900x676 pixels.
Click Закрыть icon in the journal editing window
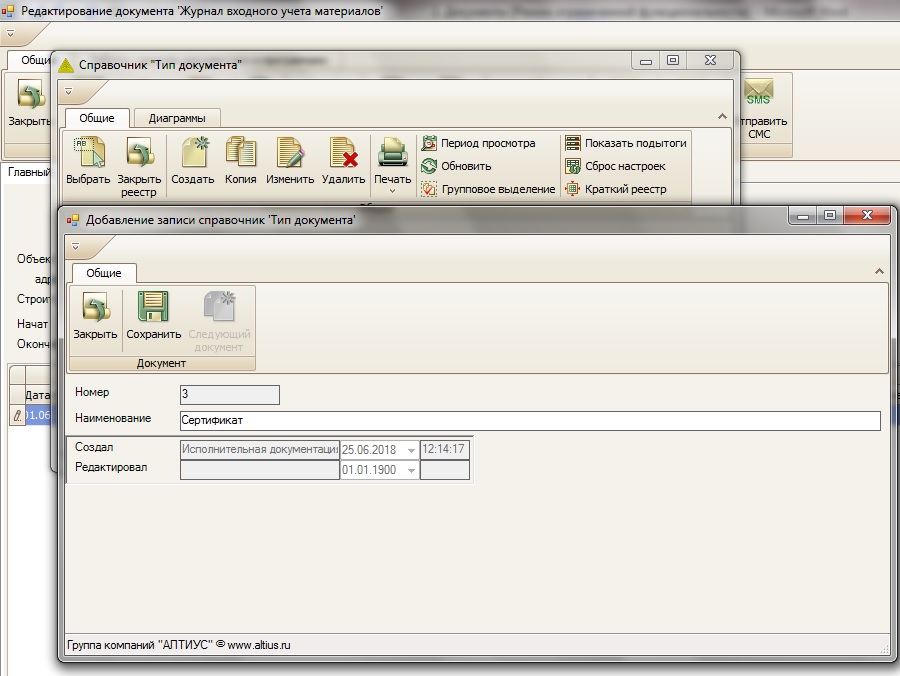pos(31,94)
